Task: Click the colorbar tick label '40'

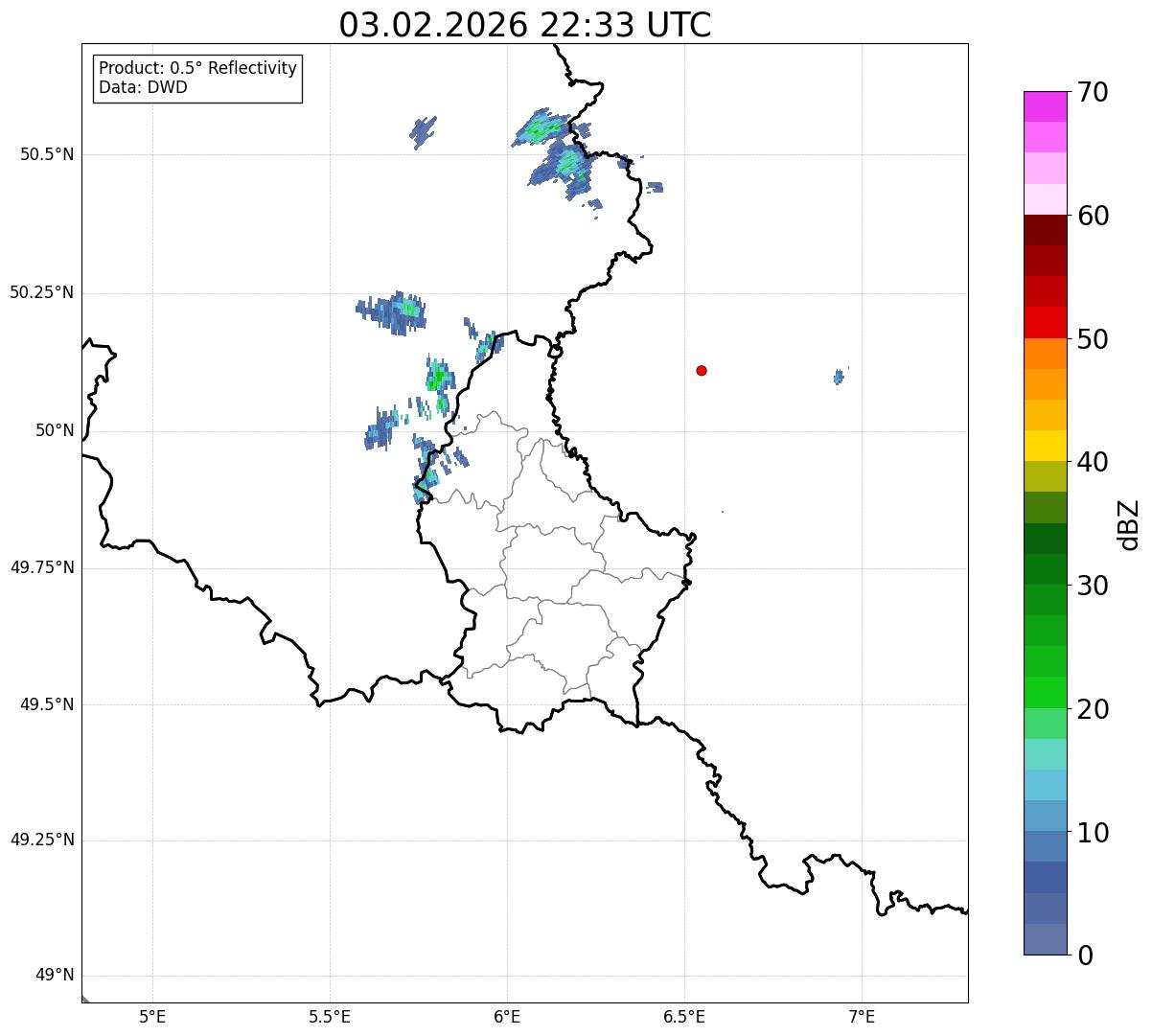Action: [x=1093, y=462]
